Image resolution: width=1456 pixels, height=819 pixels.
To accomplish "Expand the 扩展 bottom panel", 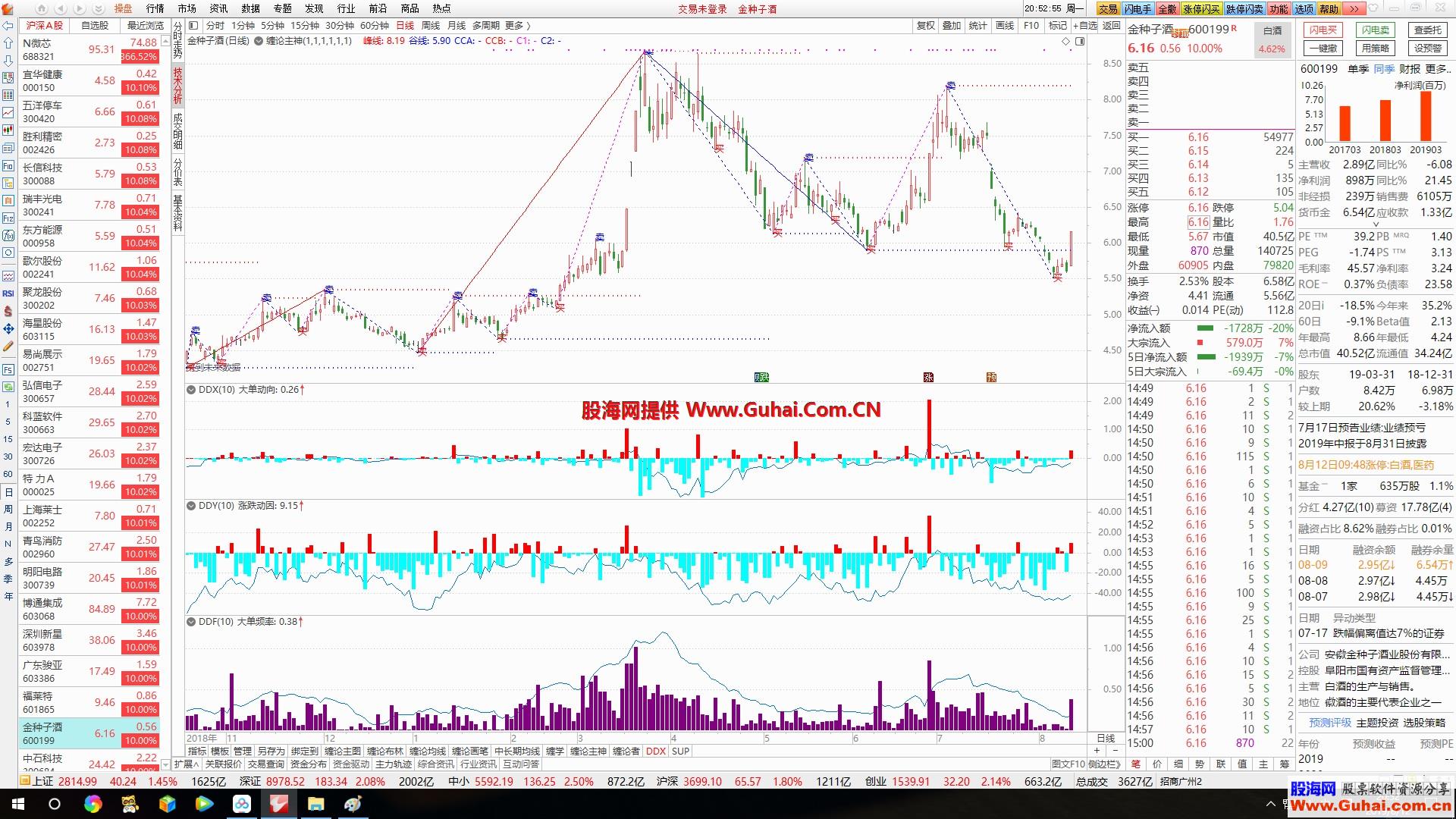I will pos(187,764).
